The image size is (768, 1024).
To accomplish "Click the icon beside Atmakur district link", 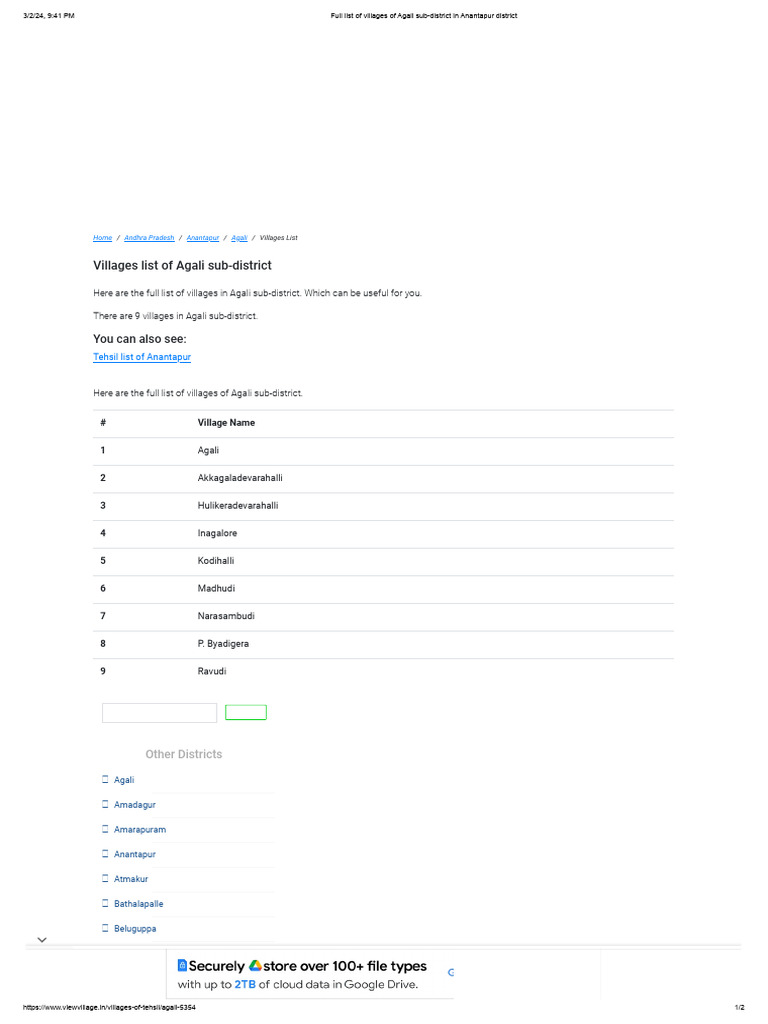I will pos(105,878).
